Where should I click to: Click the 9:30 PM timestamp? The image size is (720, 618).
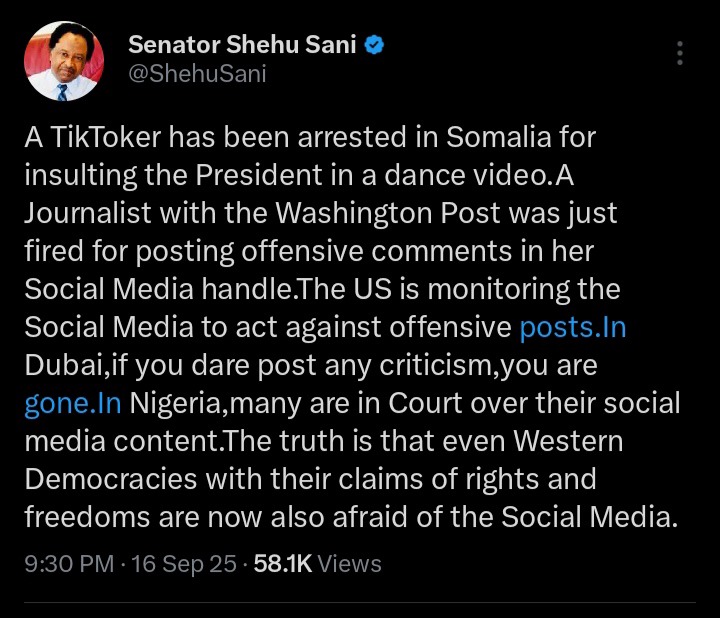pyautogui.click(x=69, y=564)
